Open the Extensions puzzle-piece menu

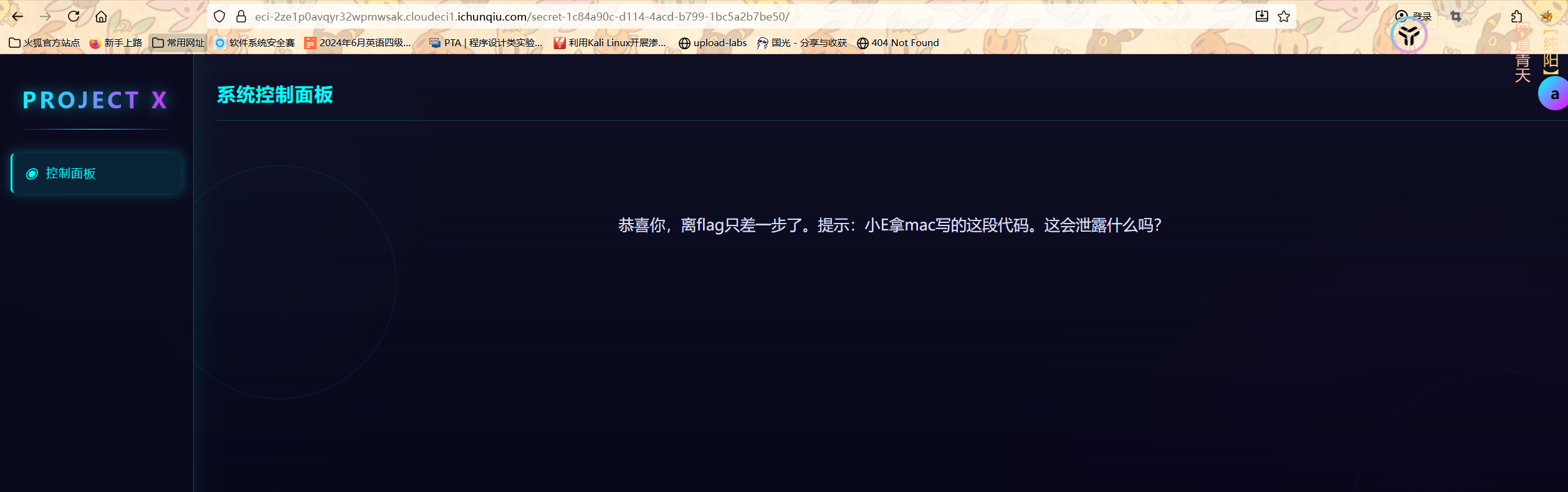tap(1516, 16)
